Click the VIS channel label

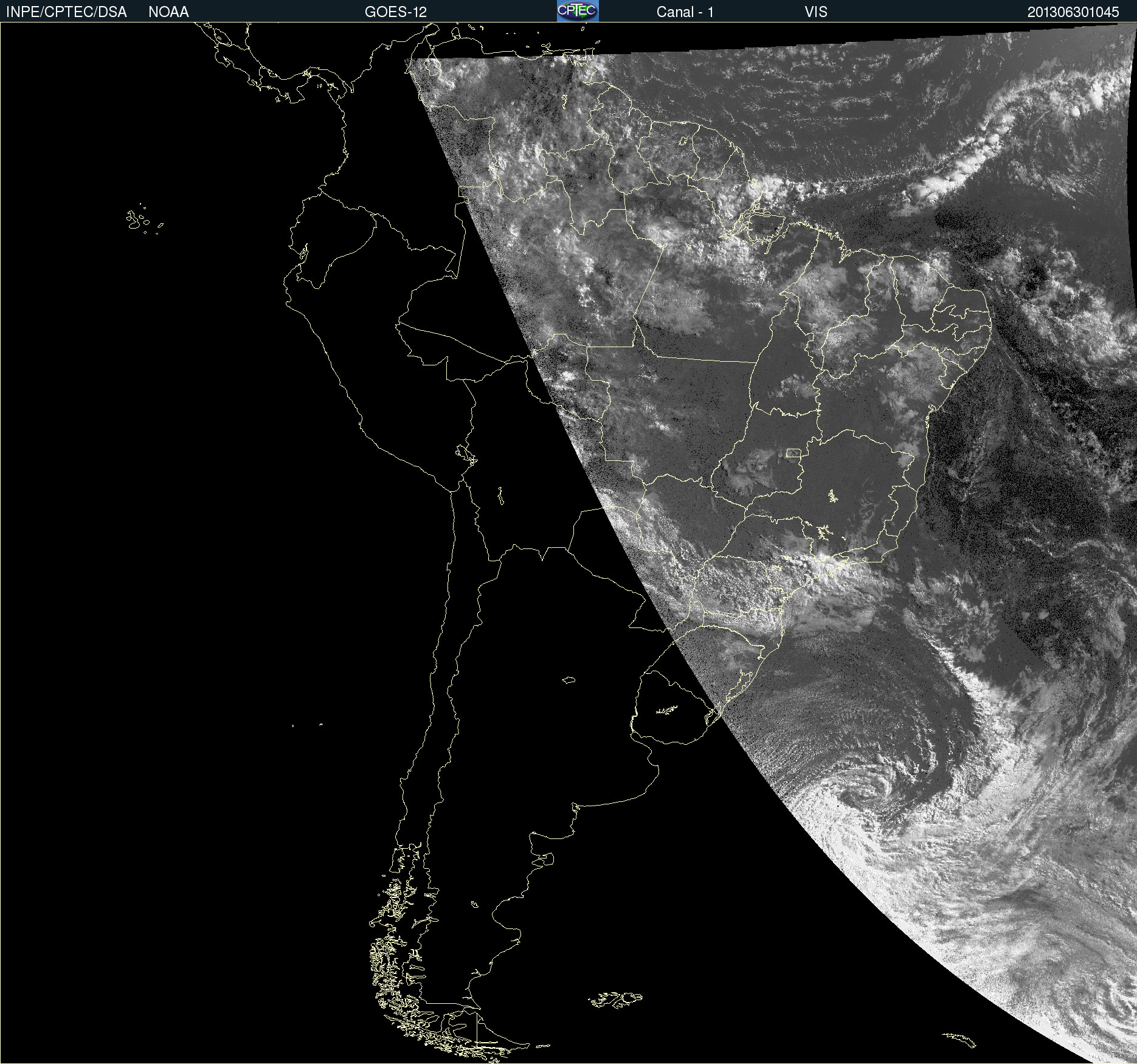point(816,12)
